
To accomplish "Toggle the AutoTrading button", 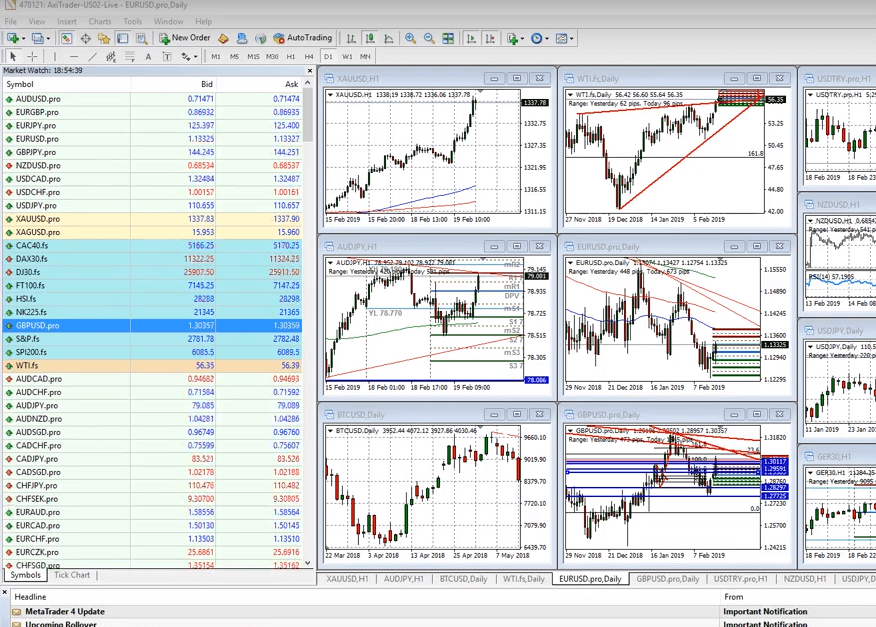I will (x=303, y=38).
